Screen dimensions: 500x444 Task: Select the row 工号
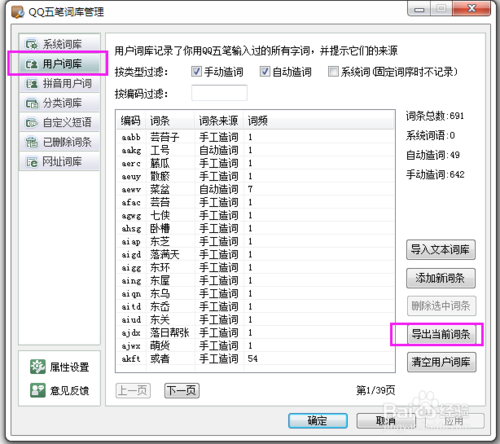click(255, 150)
